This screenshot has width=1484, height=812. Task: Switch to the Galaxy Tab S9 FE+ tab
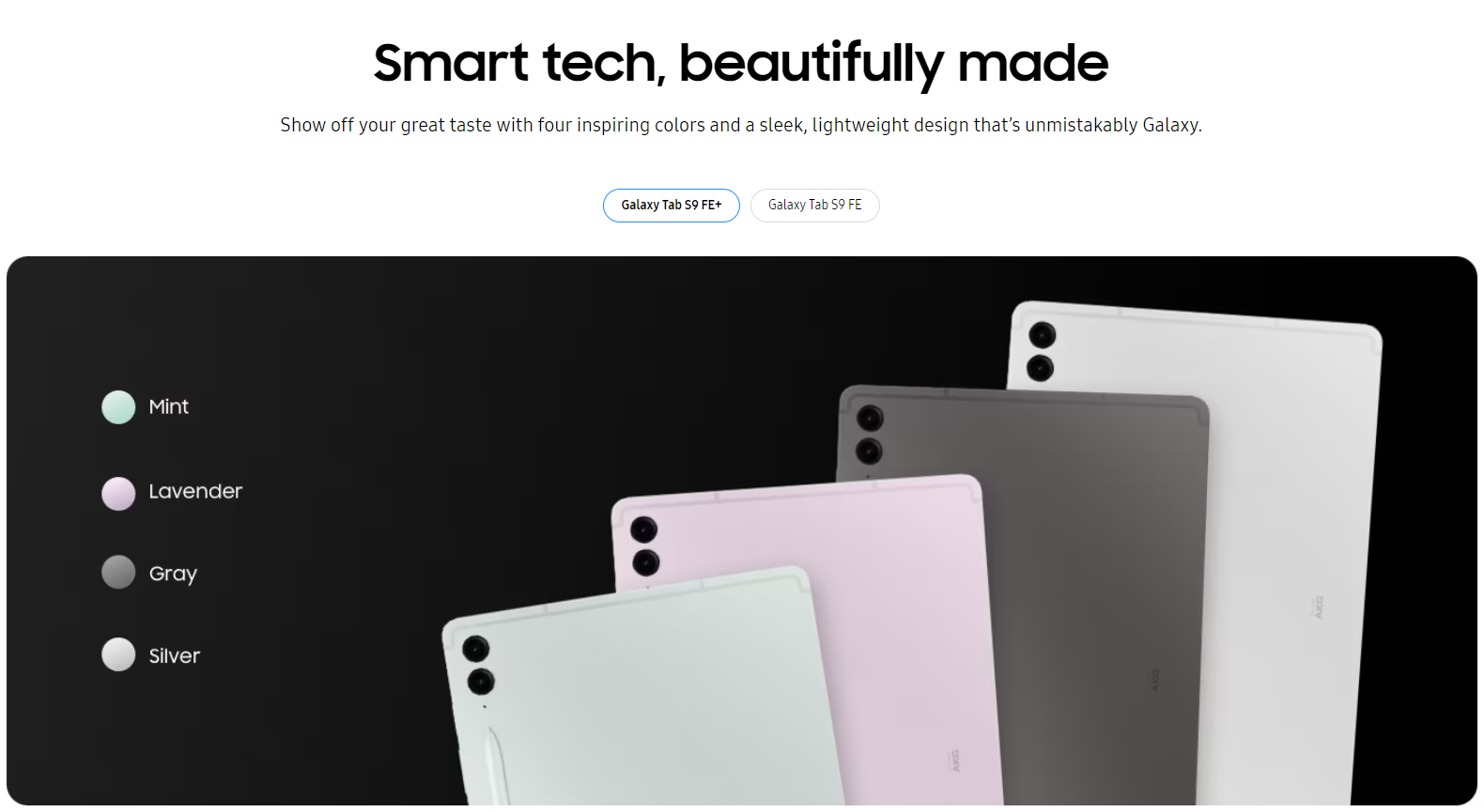[672, 206]
